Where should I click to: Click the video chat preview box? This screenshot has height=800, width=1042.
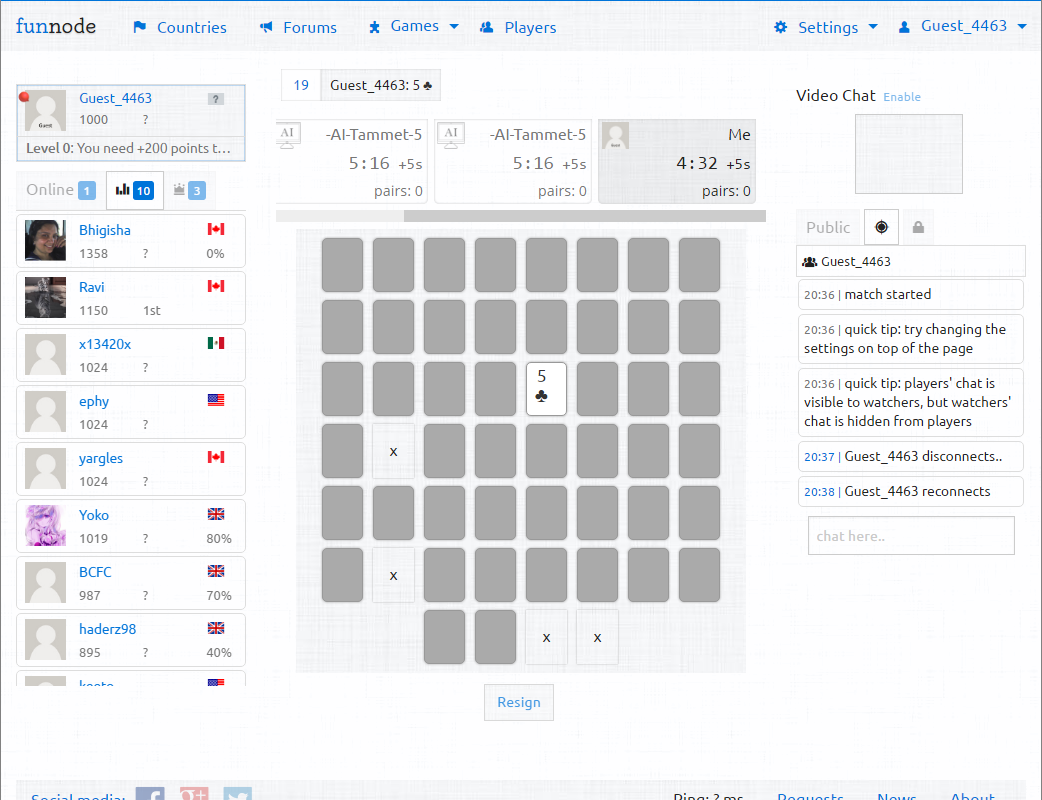[x=908, y=154]
